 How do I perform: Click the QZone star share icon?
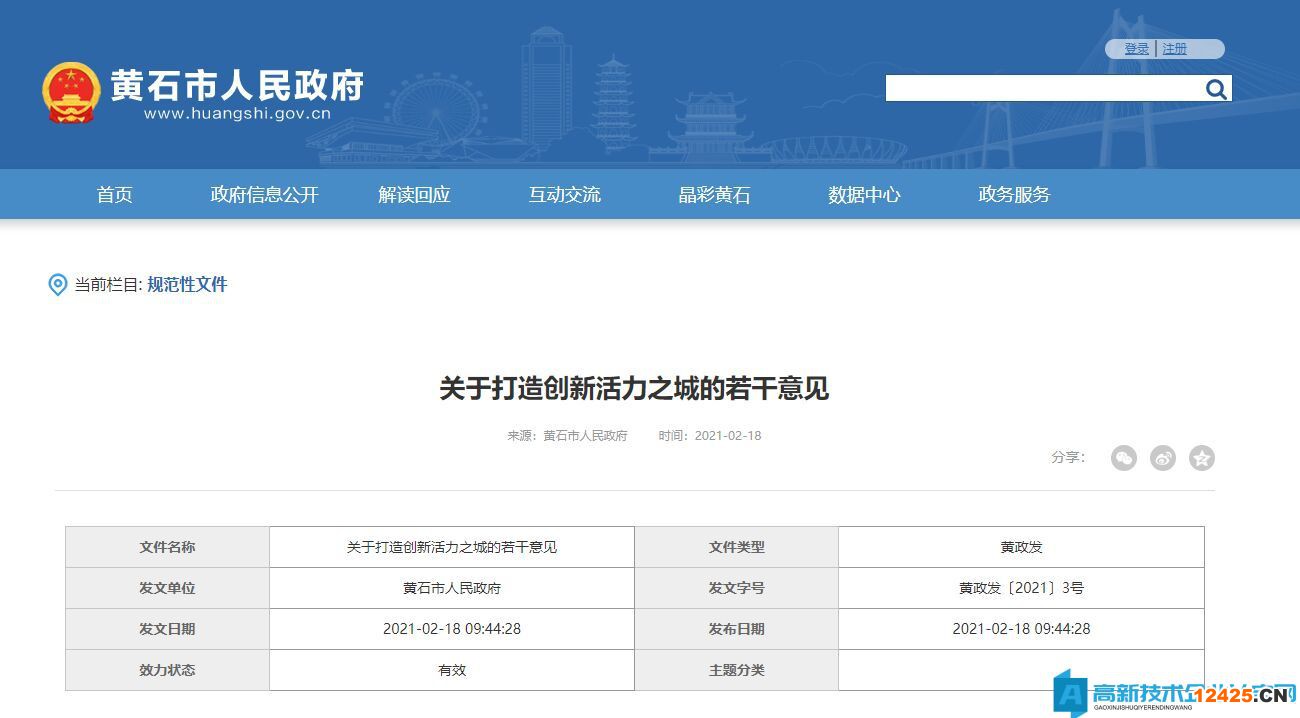[x=1200, y=457]
